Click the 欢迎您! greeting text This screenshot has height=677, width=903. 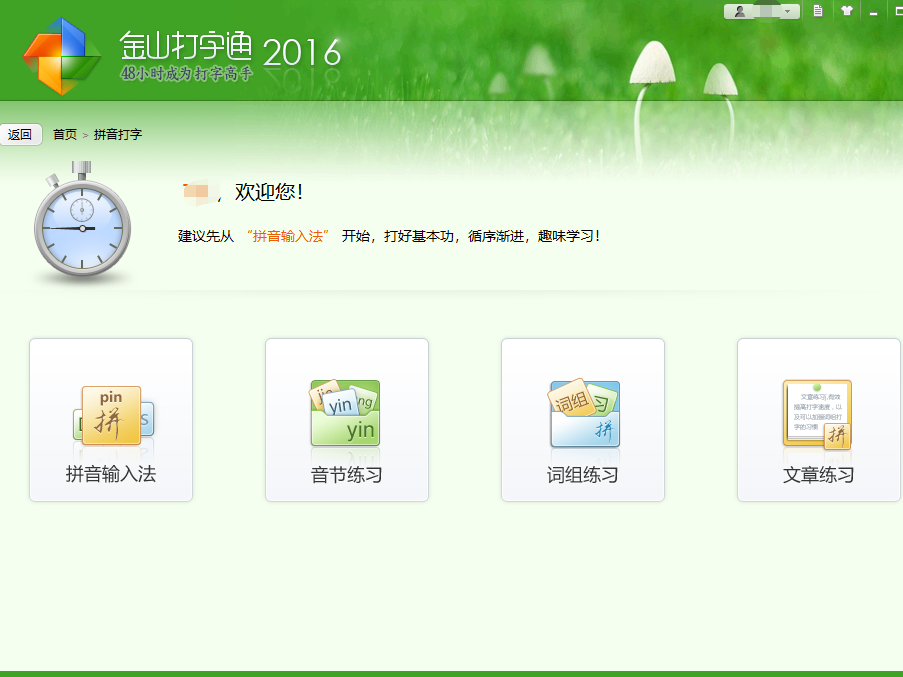tap(269, 192)
